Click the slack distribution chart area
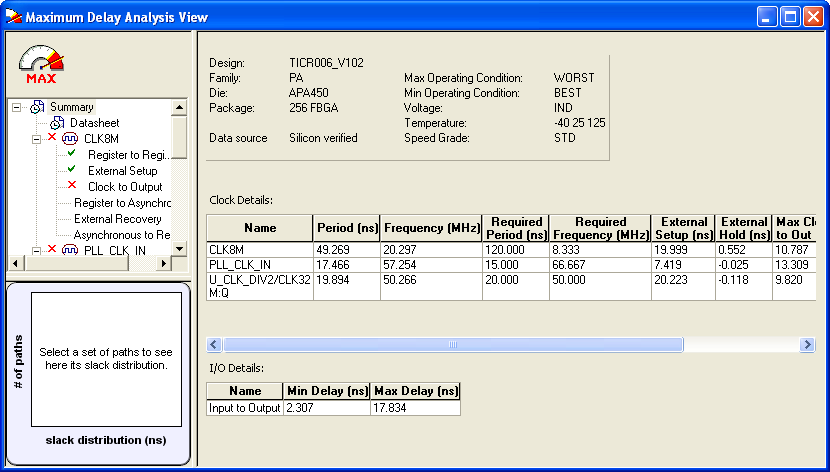Image resolution: width=830 pixels, height=472 pixels. pos(106,359)
